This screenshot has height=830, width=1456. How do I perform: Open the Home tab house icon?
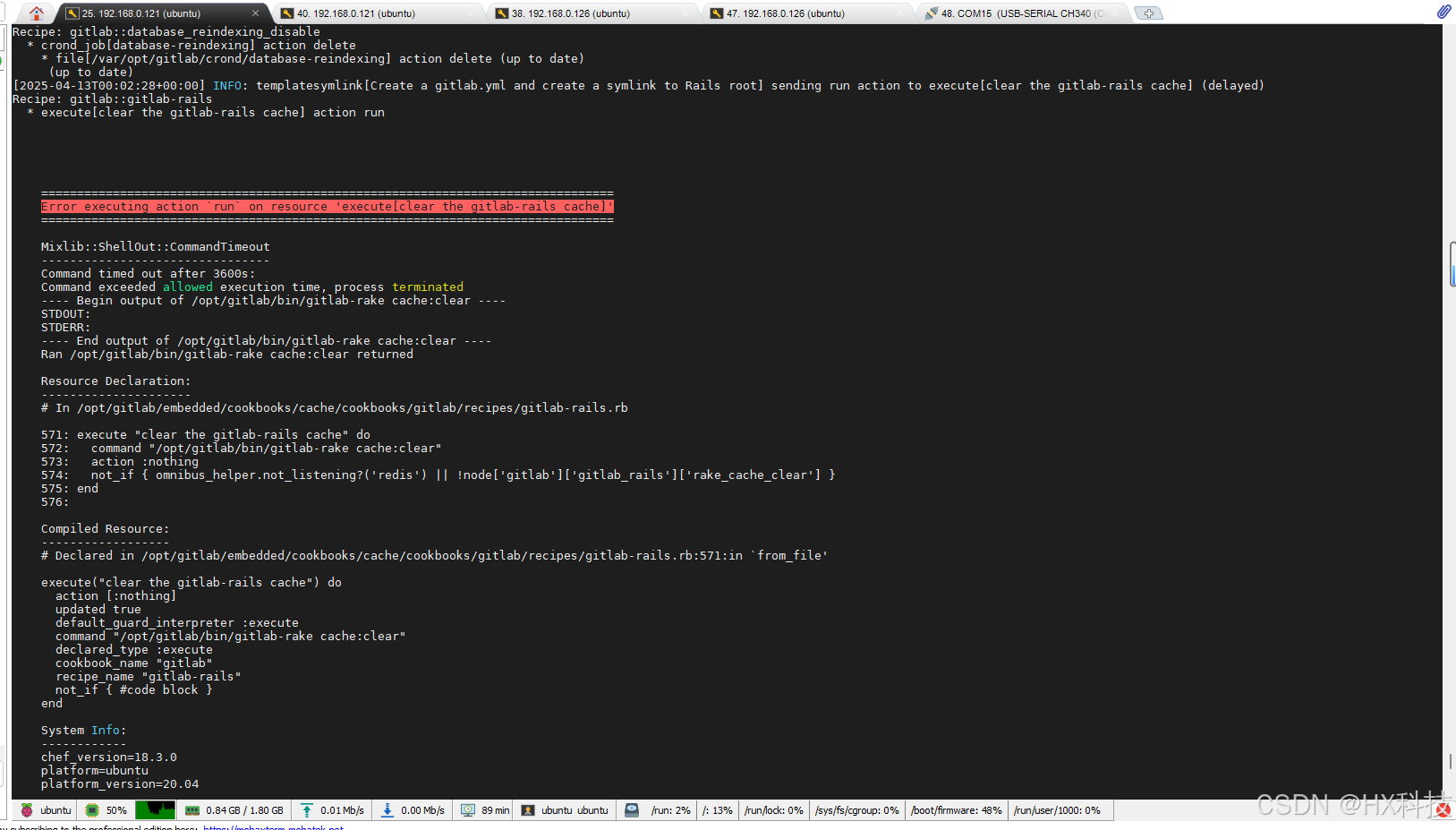click(36, 13)
